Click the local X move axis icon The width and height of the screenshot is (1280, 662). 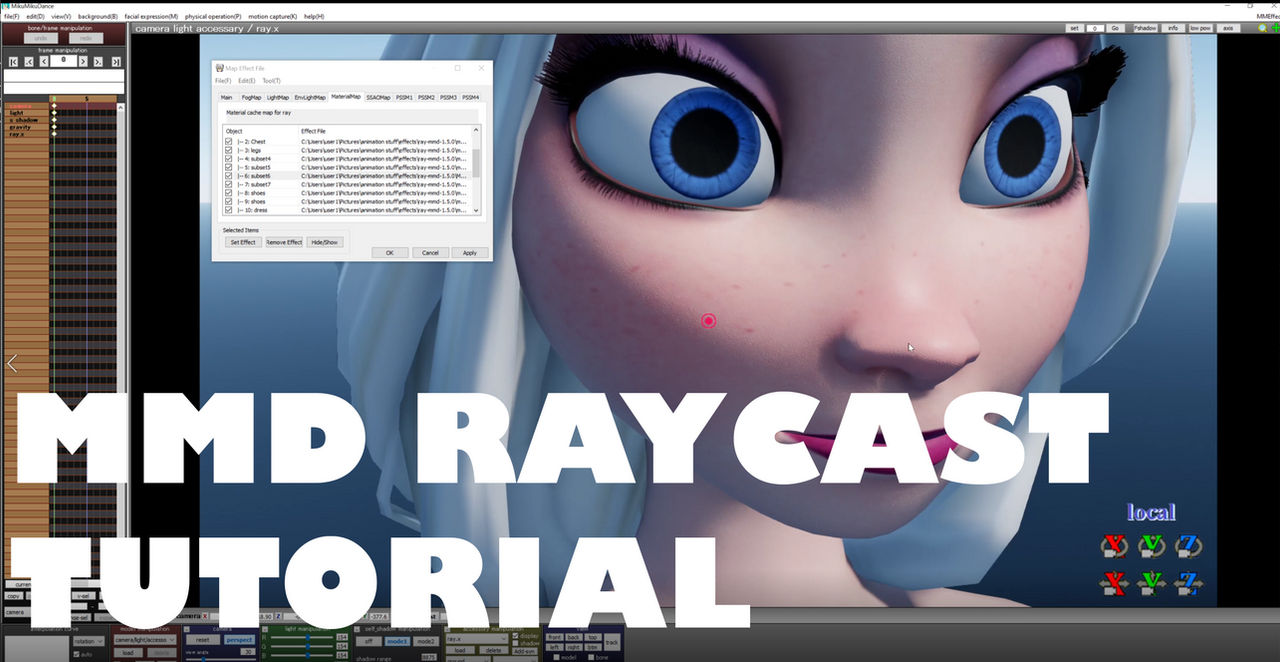click(x=1114, y=582)
